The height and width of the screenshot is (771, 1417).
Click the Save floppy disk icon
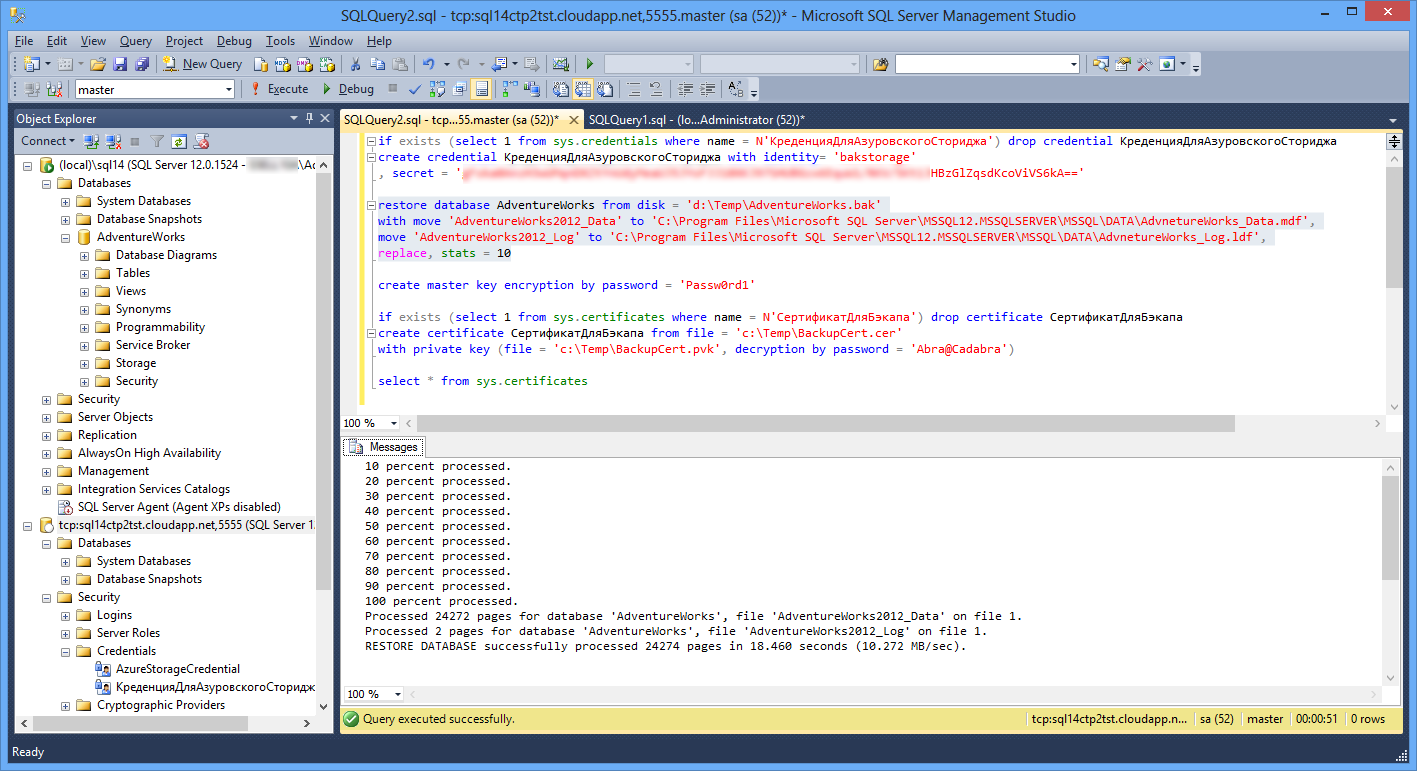(120, 64)
